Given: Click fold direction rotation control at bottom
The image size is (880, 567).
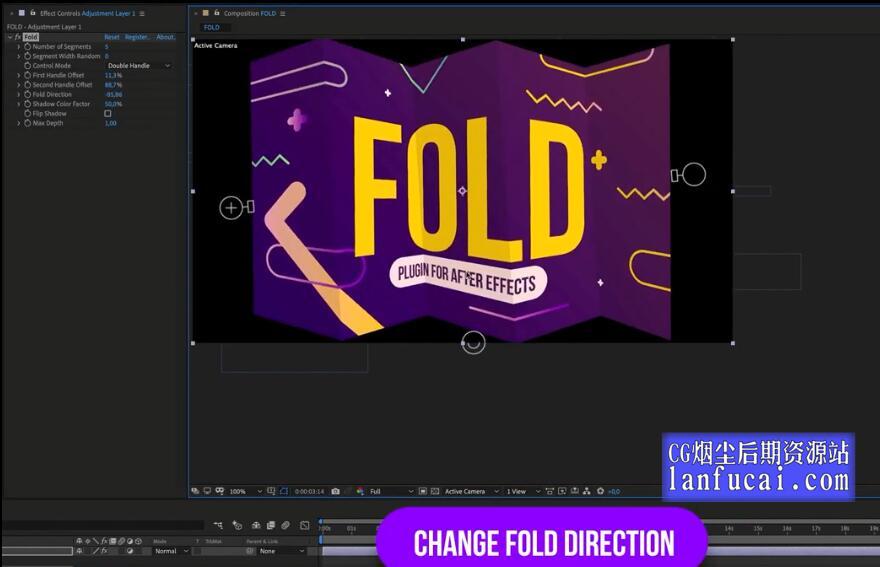Looking at the screenshot, I should (x=473, y=342).
